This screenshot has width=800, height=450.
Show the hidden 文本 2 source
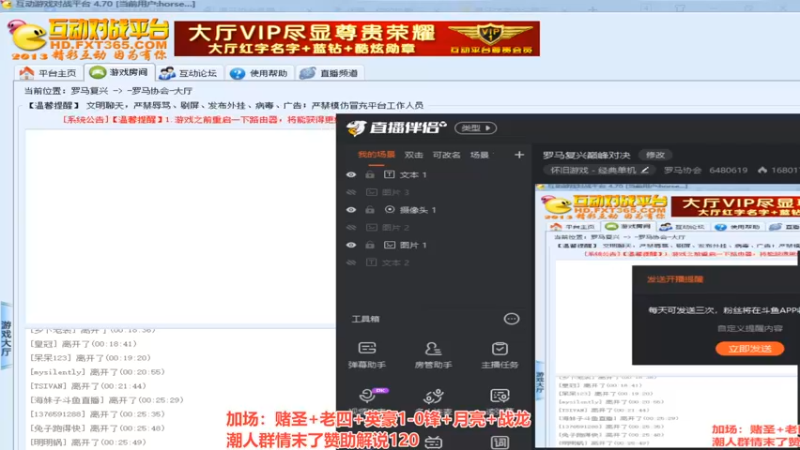351,263
